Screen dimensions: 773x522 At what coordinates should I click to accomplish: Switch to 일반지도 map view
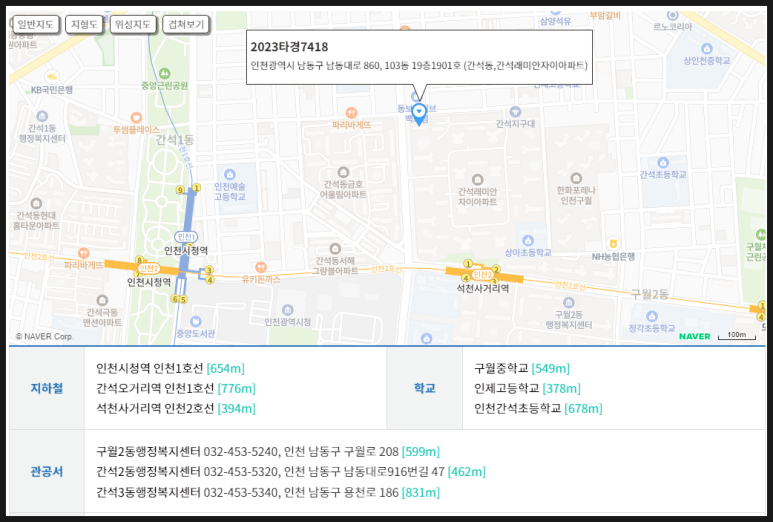pyautogui.click(x=35, y=24)
